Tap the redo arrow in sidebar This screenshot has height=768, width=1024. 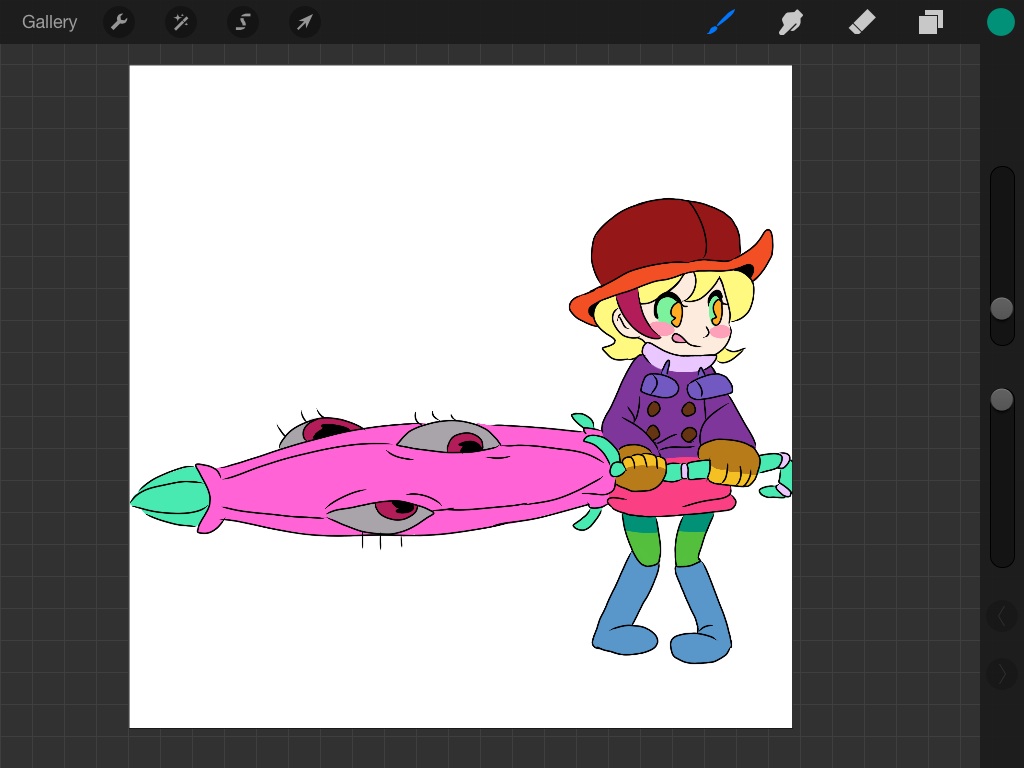tap(1001, 674)
